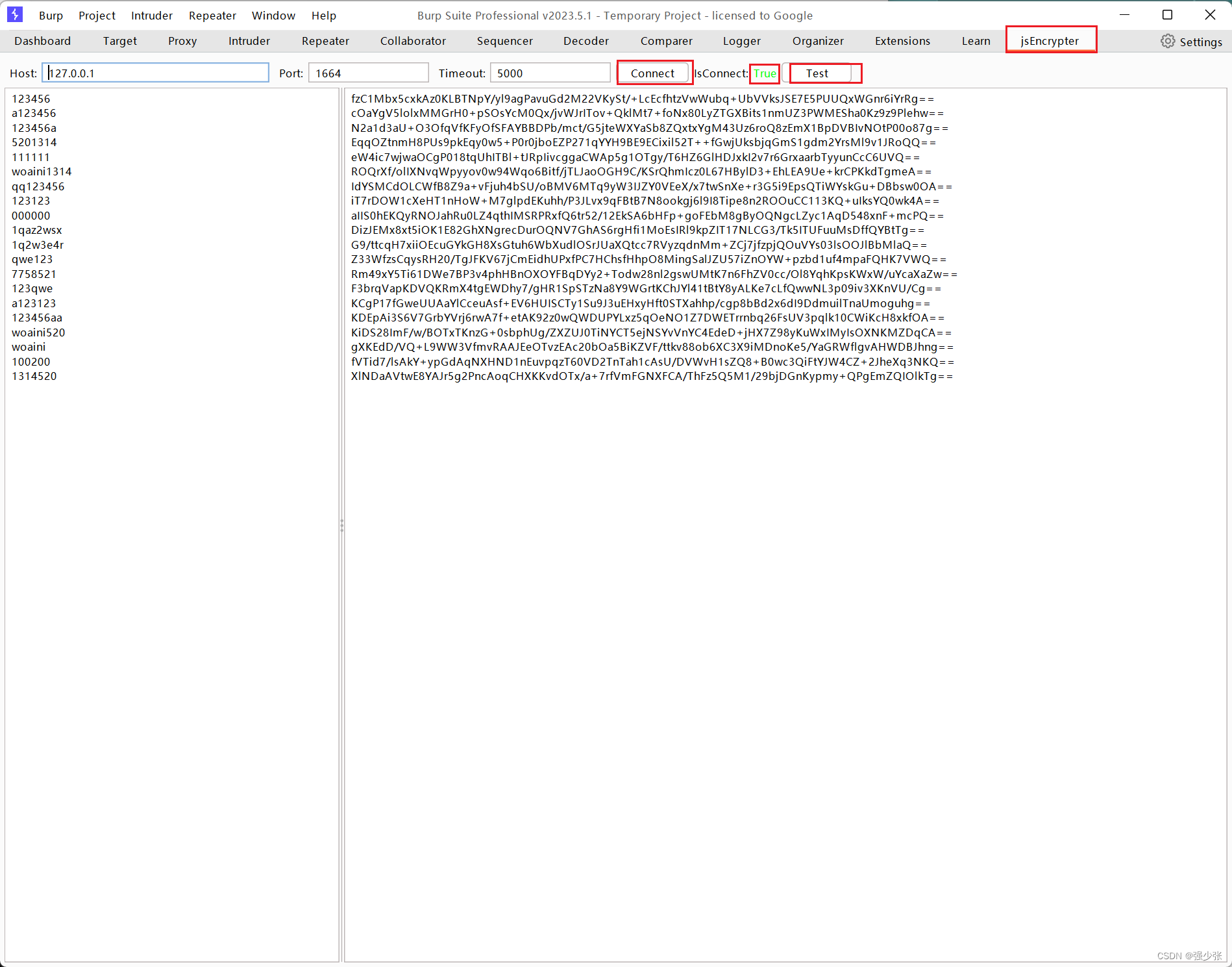Click ciphertext line starting 'eW4ic7wjwaOCgP018'
The width and height of the screenshot is (1232, 967).
(635, 157)
